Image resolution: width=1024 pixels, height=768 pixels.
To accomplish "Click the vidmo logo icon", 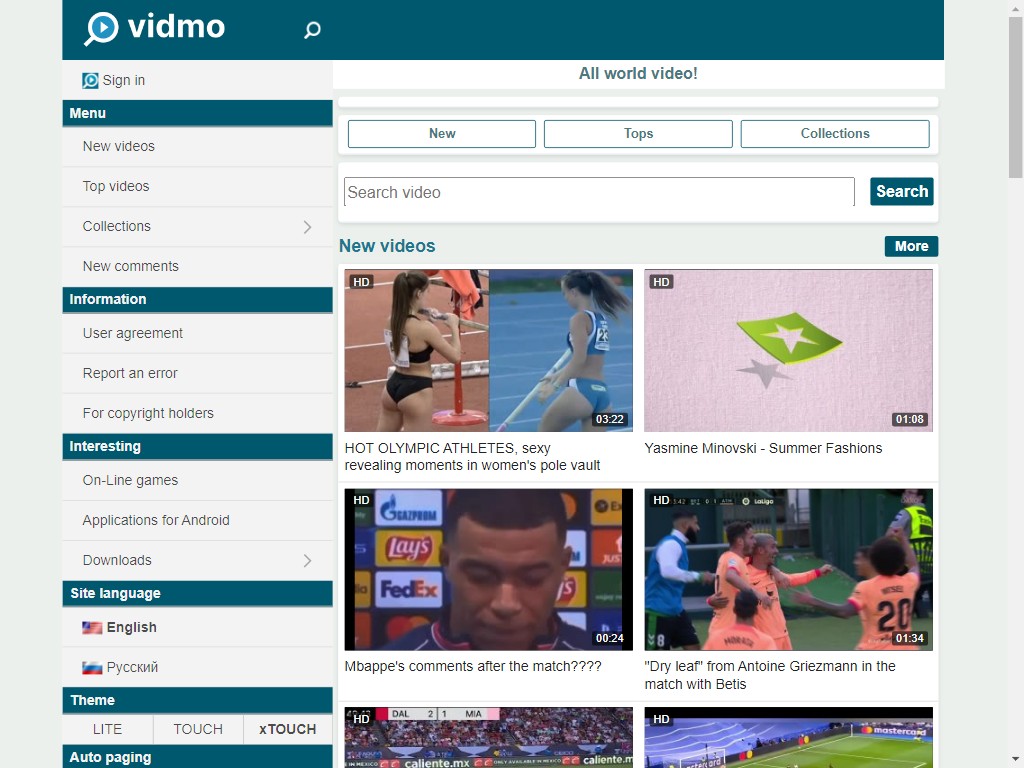I will click(x=102, y=29).
